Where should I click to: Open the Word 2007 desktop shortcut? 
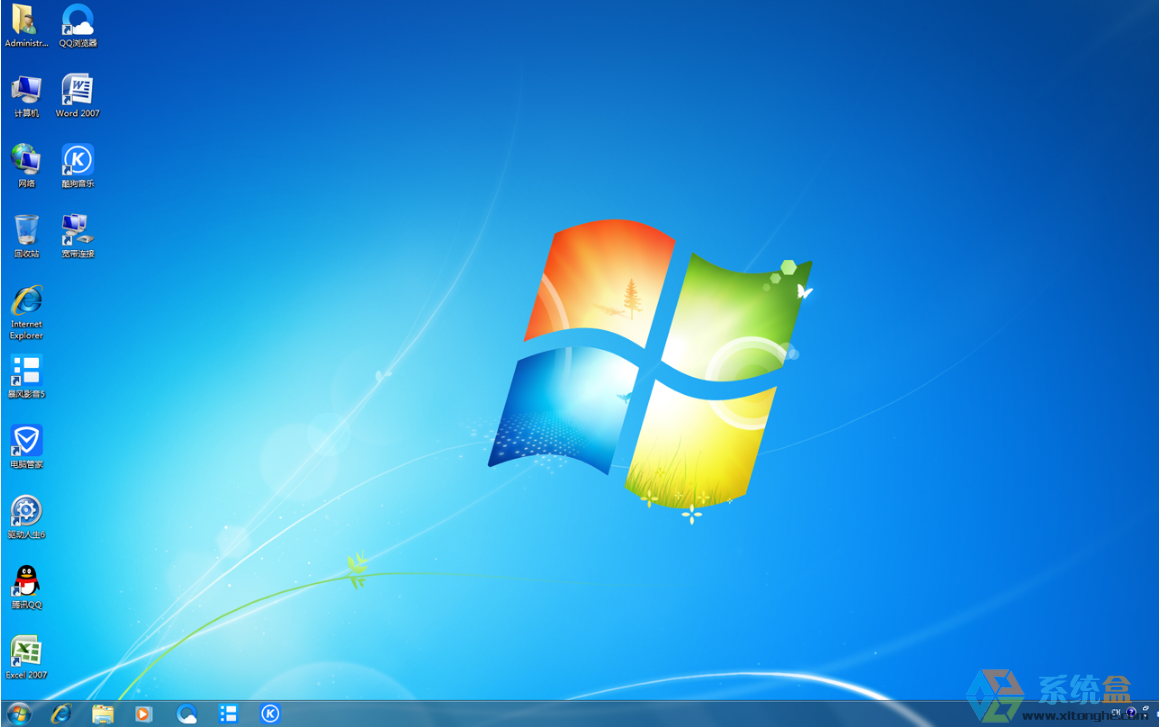point(78,95)
